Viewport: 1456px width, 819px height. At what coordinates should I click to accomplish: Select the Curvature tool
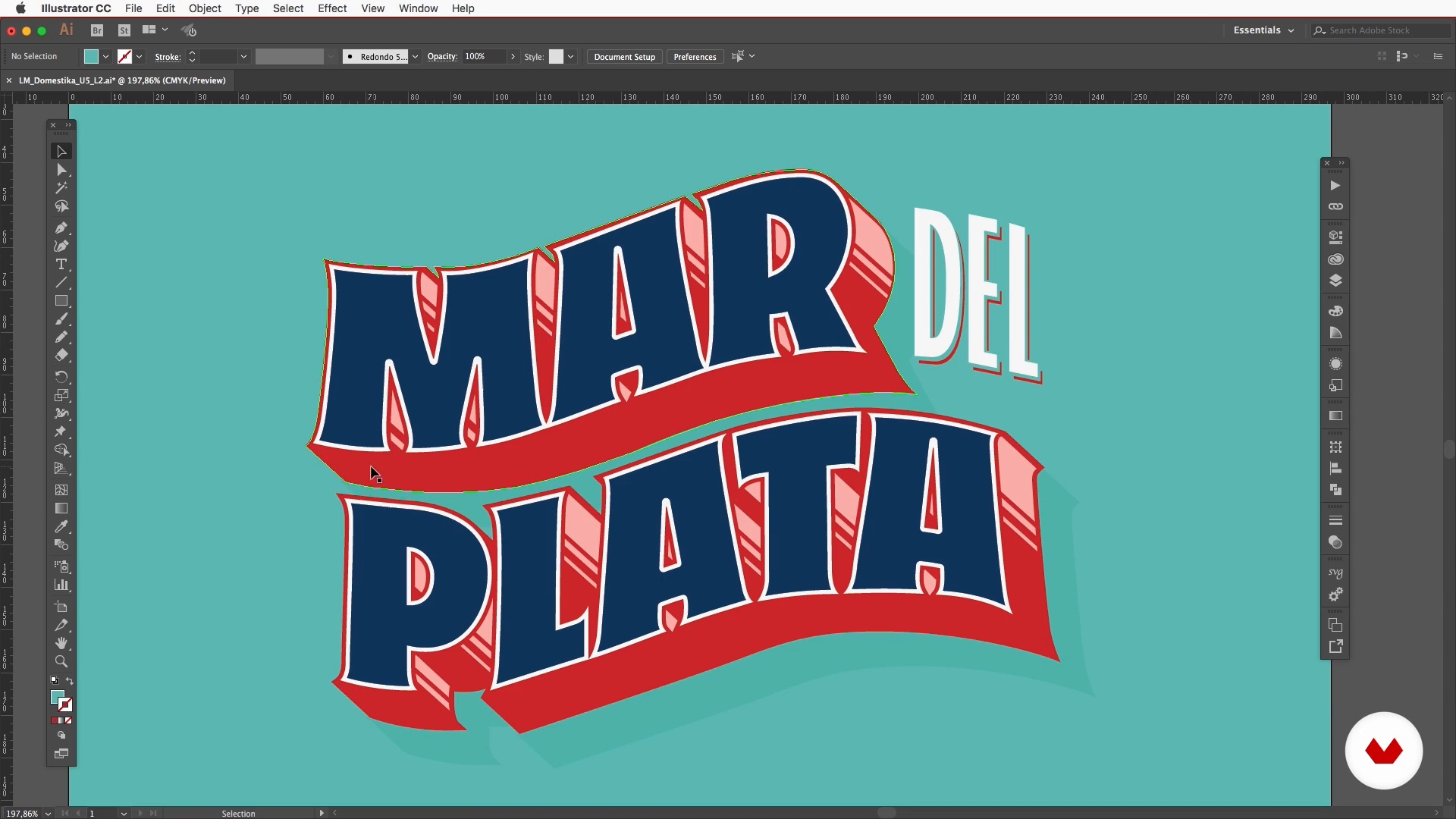(x=61, y=246)
